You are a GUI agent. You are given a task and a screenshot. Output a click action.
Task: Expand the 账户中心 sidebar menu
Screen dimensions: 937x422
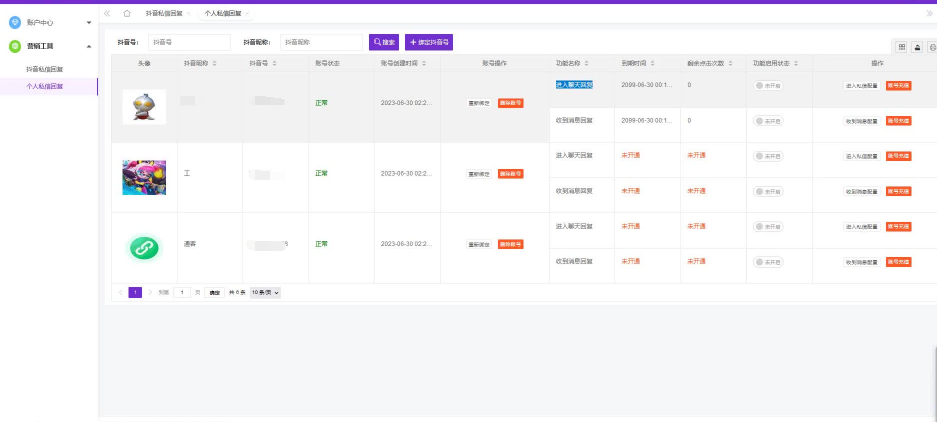[48, 21]
